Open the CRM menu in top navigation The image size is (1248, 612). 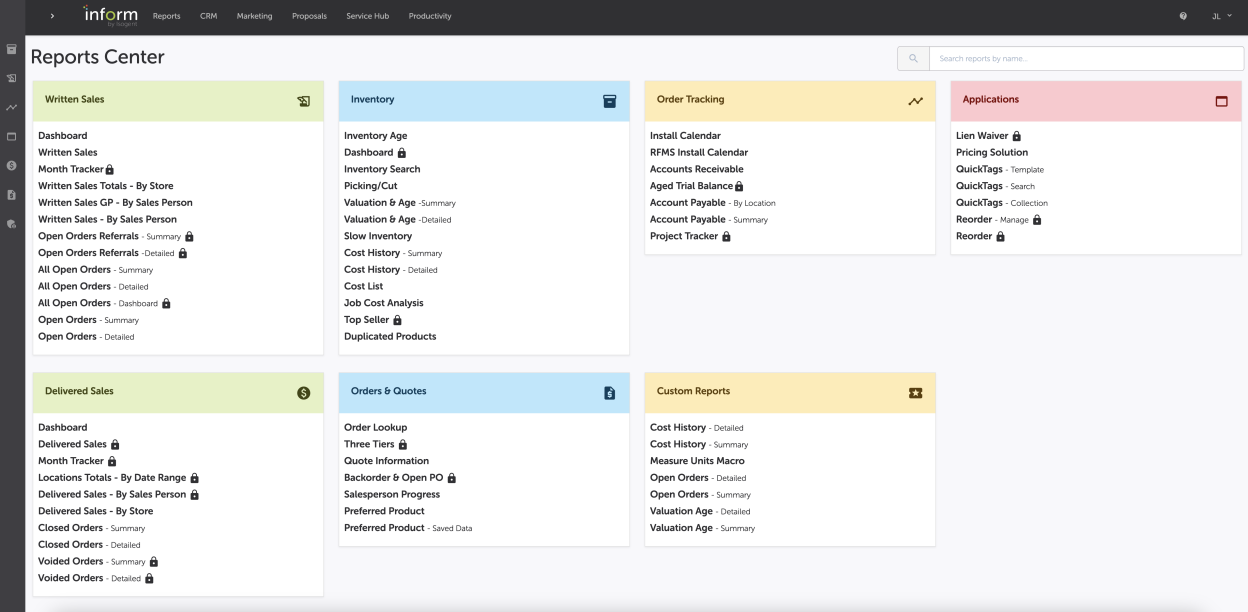[208, 16]
